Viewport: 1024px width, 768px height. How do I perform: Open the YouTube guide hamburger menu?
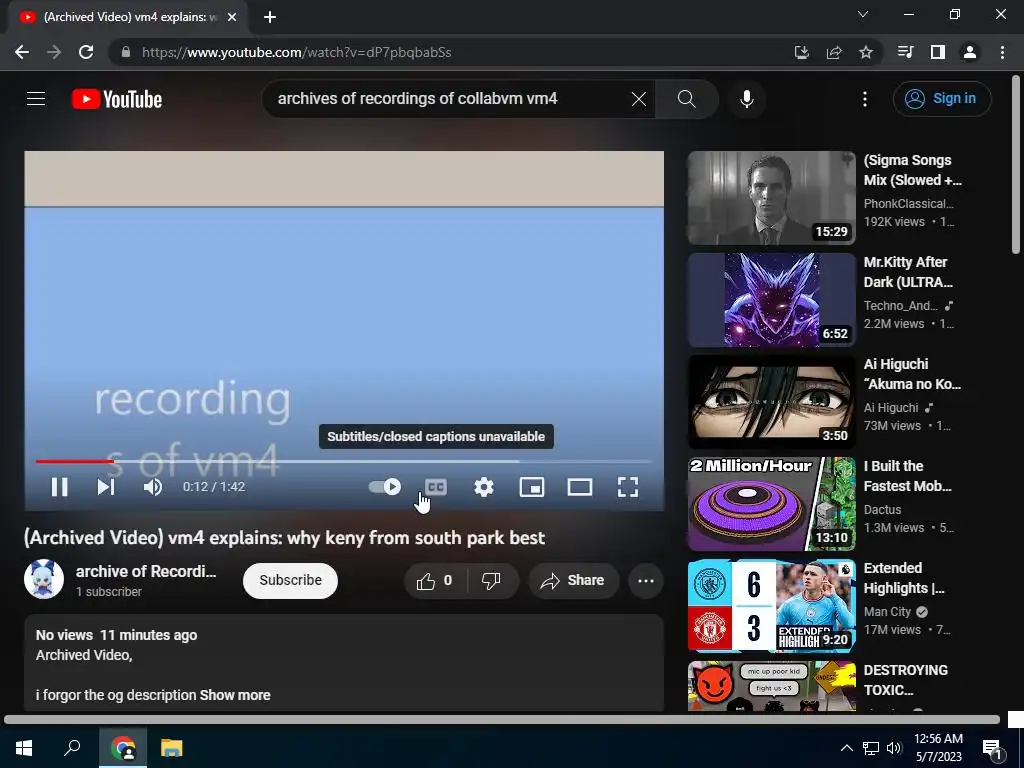click(36, 99)
